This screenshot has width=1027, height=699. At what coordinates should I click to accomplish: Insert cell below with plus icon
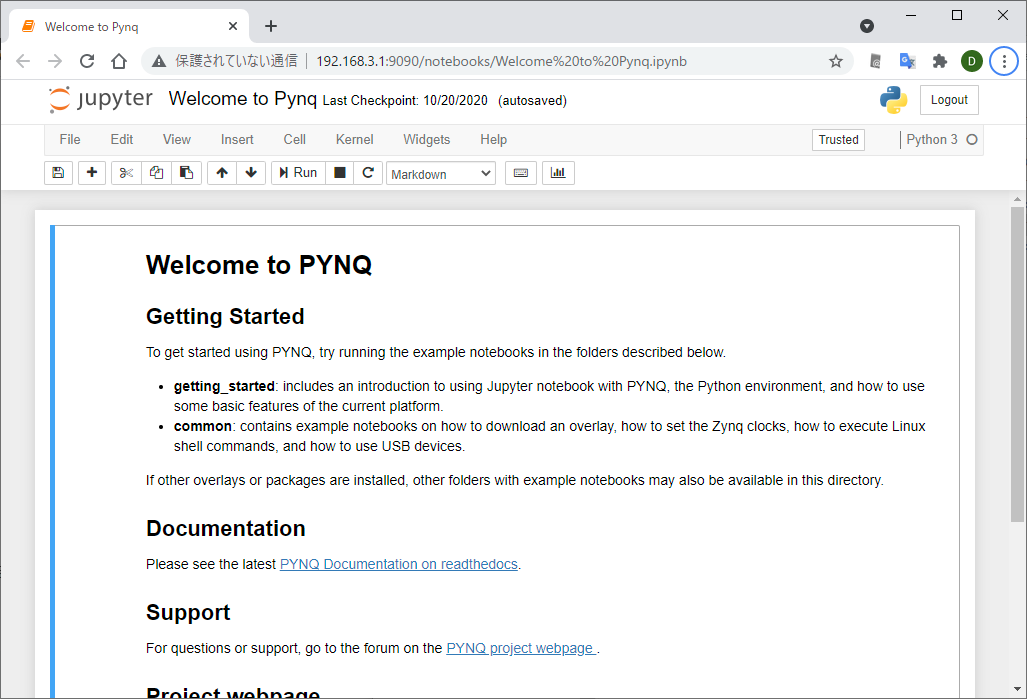[x=92, y=173]
